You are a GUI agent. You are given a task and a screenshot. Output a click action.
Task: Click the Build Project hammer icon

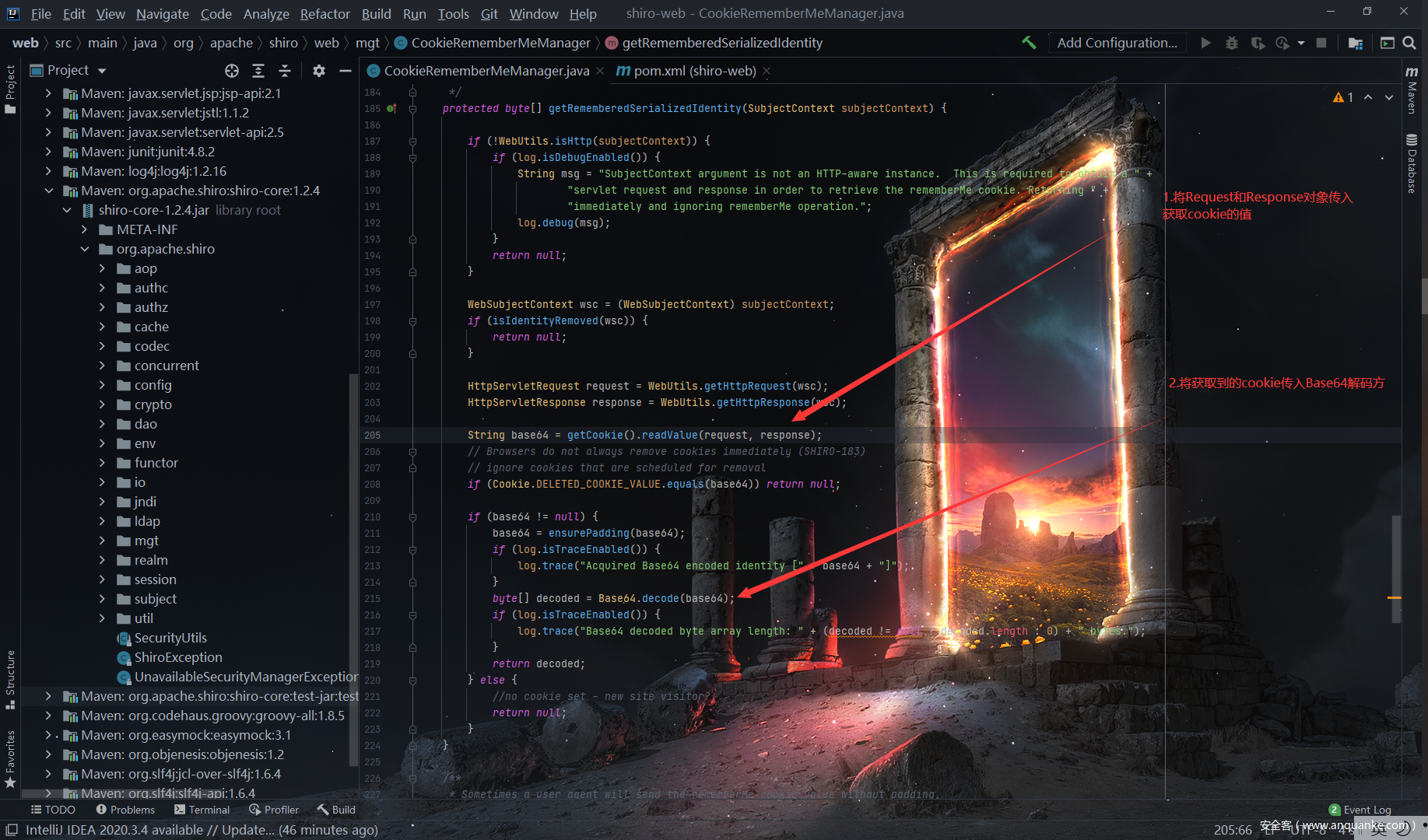point(1029,43)
